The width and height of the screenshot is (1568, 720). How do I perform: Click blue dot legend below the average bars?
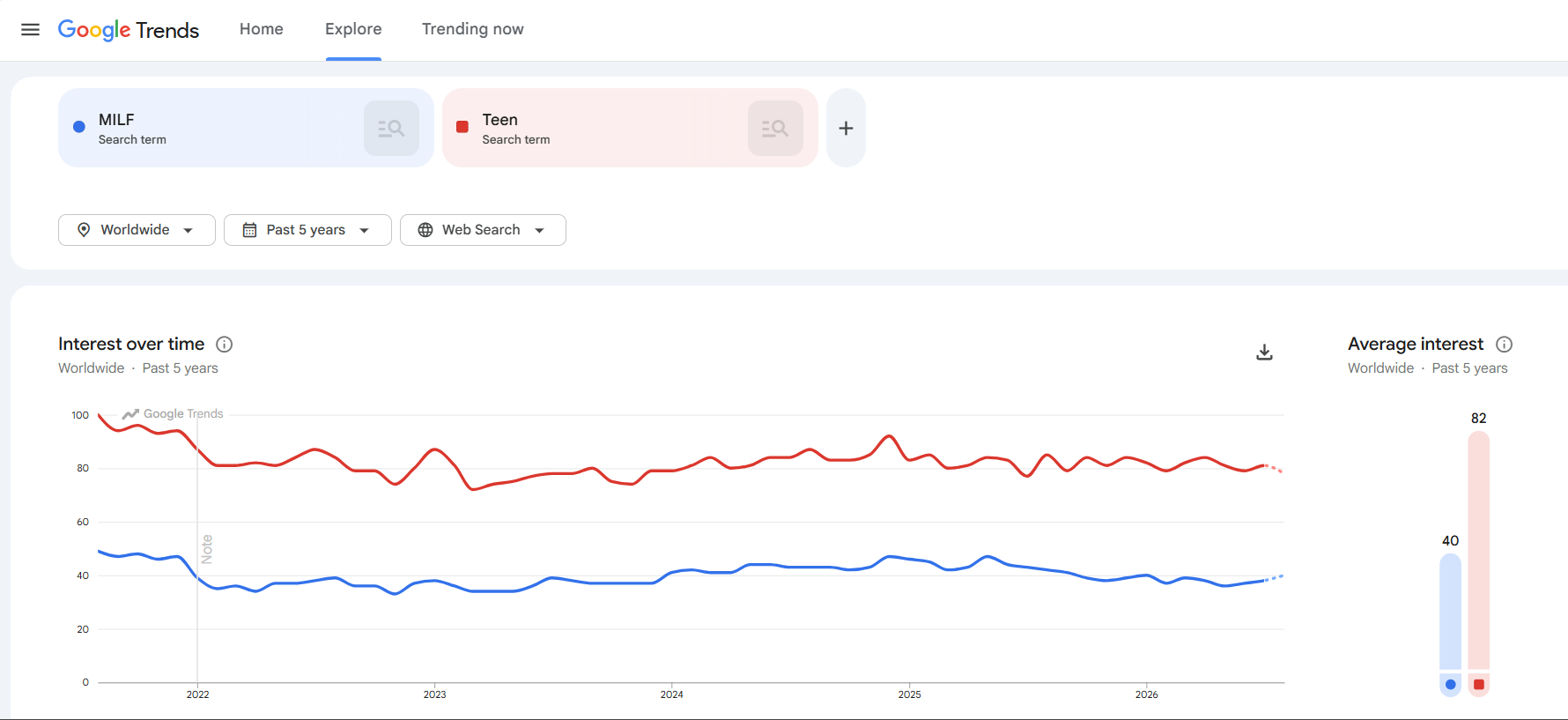click(x=1451, y=685)
